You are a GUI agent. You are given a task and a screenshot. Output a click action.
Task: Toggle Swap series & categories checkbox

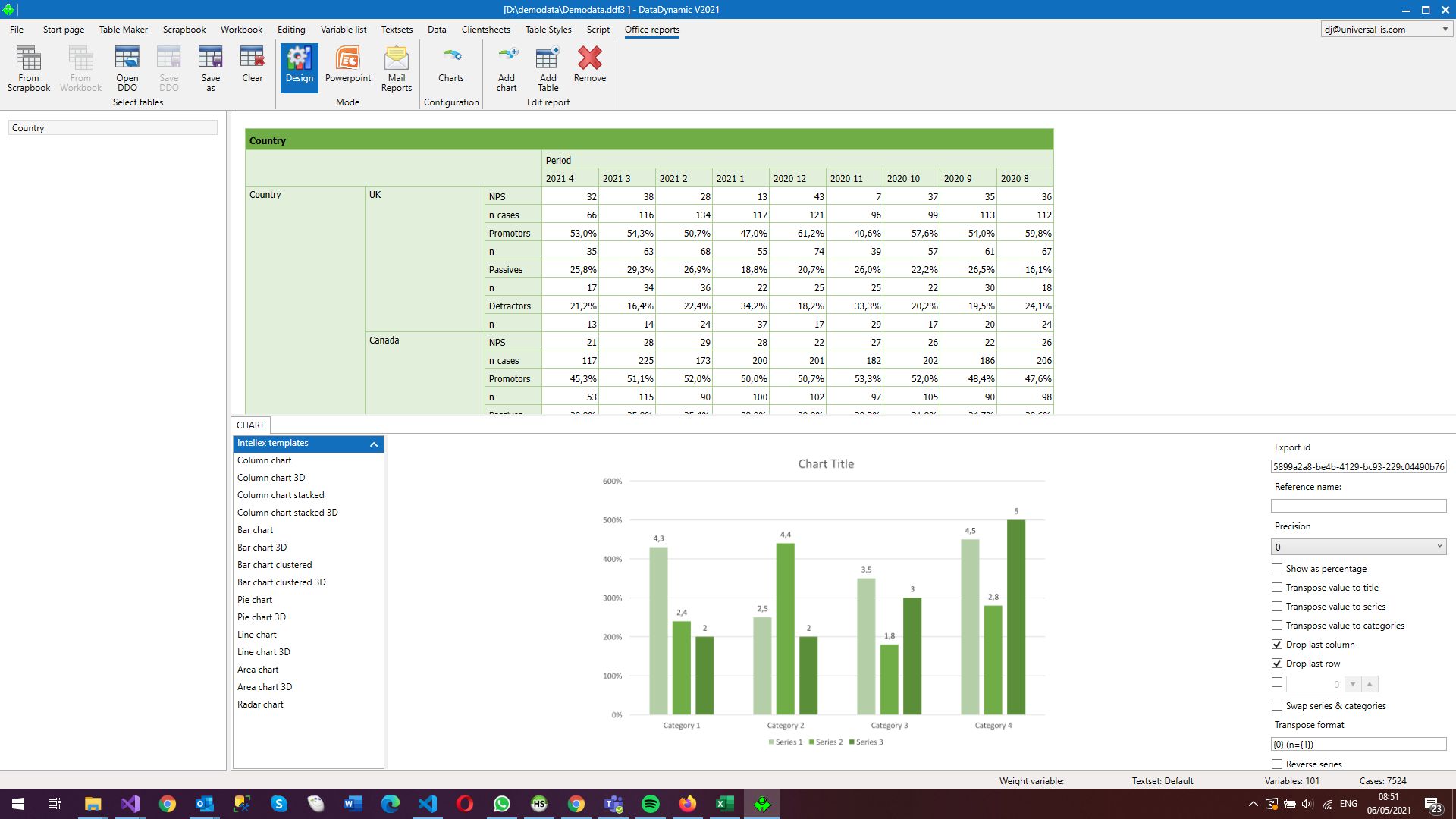point(1277,706)
